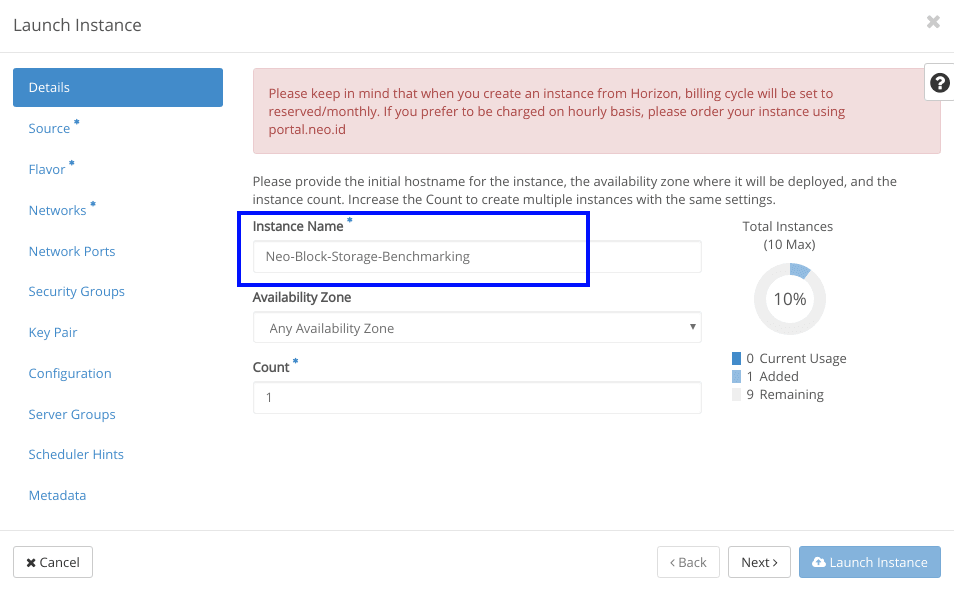
Task: Switch to the Source tab
Action: 49,128
